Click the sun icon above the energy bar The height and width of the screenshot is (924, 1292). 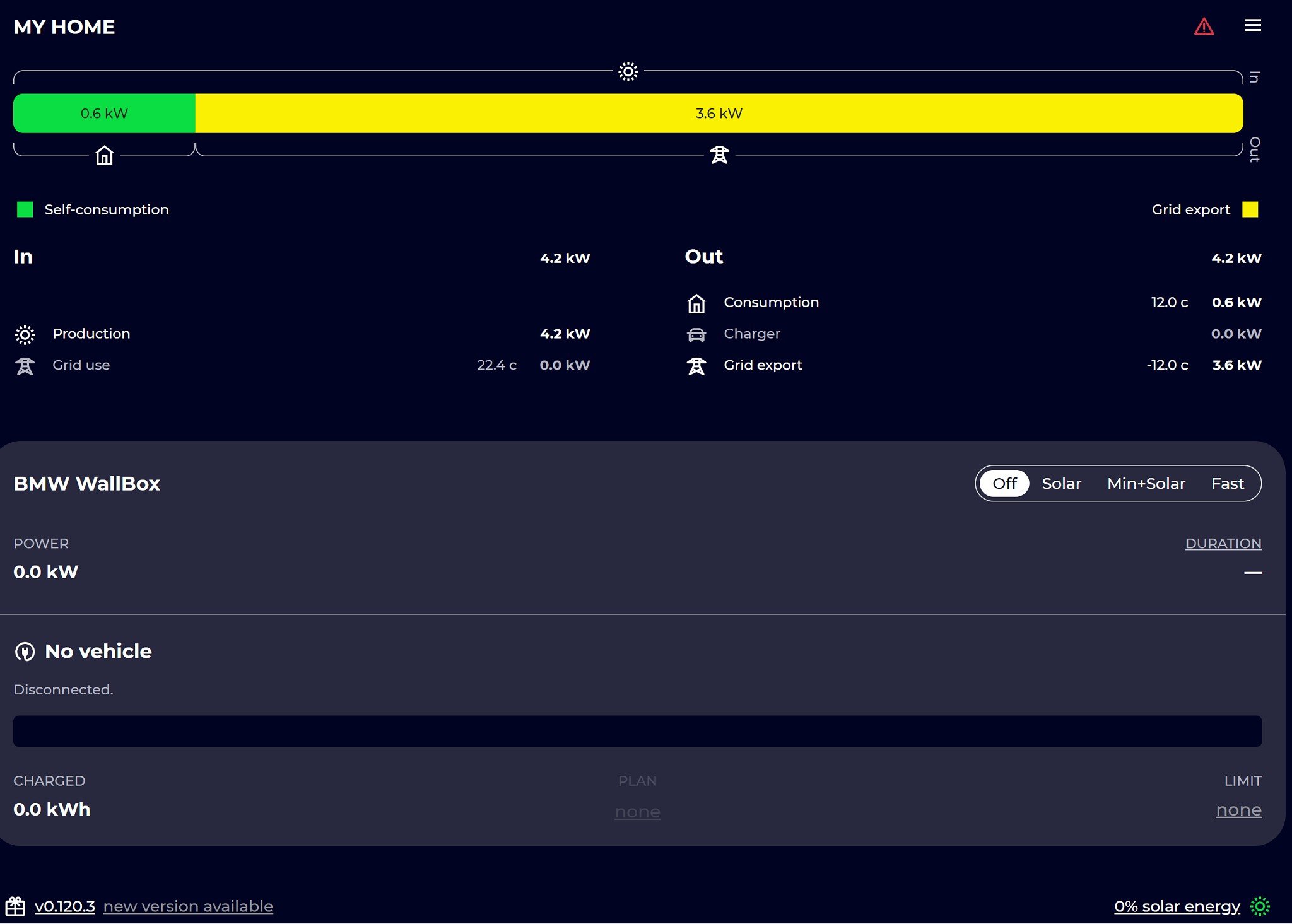coord(628,71)
